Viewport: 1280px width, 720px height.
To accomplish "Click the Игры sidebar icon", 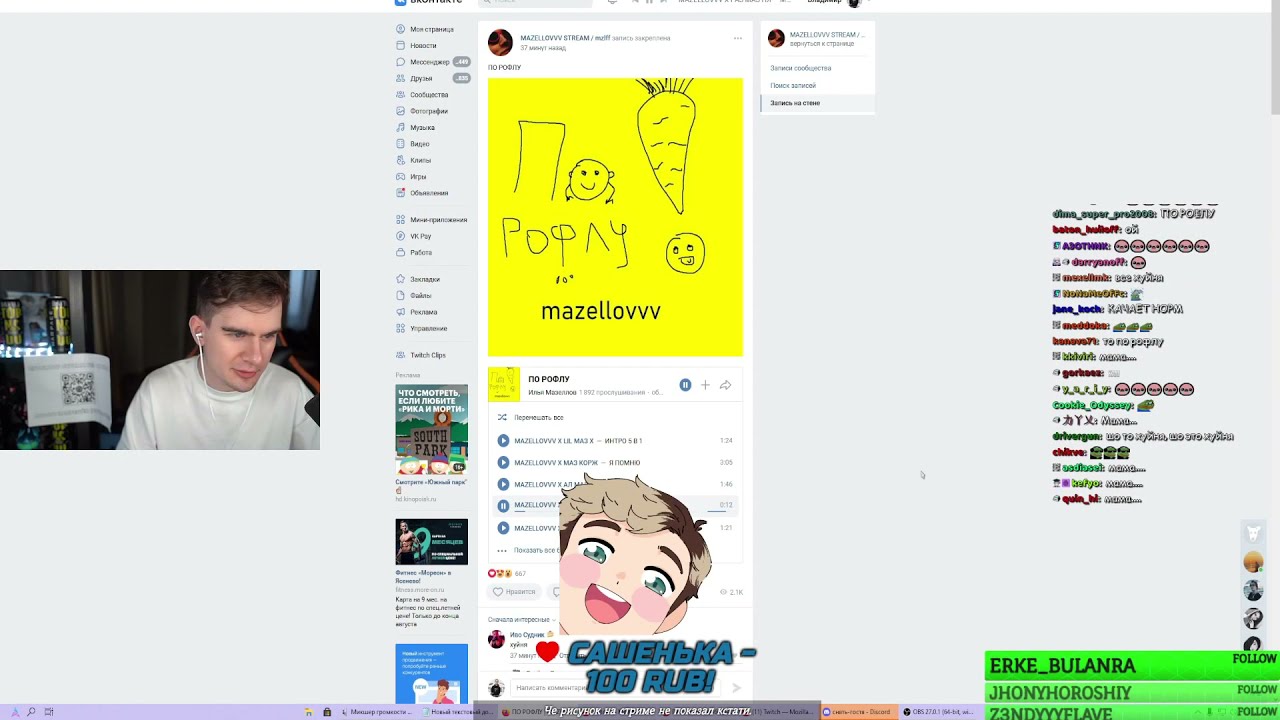I will click(x=401, y=176).
